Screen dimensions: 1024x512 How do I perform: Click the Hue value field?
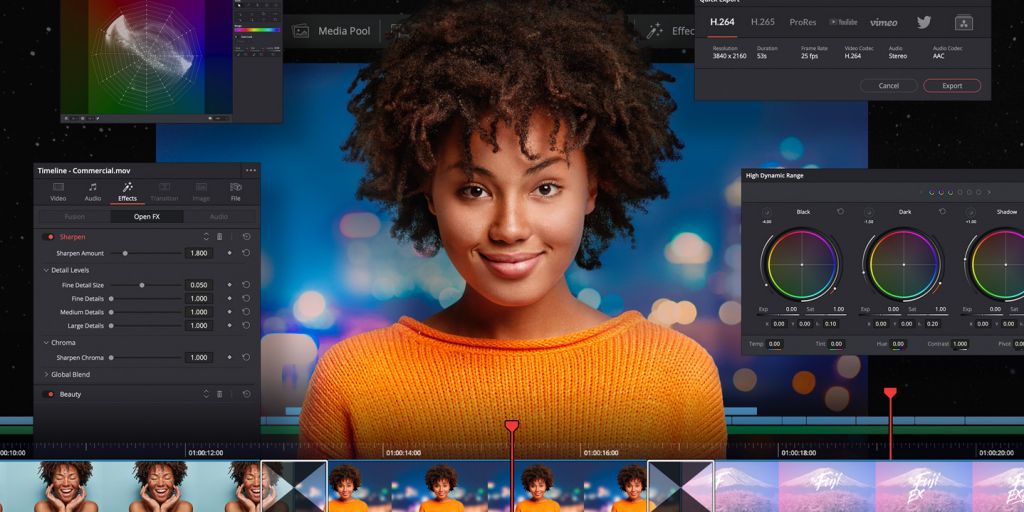(899, 344)
